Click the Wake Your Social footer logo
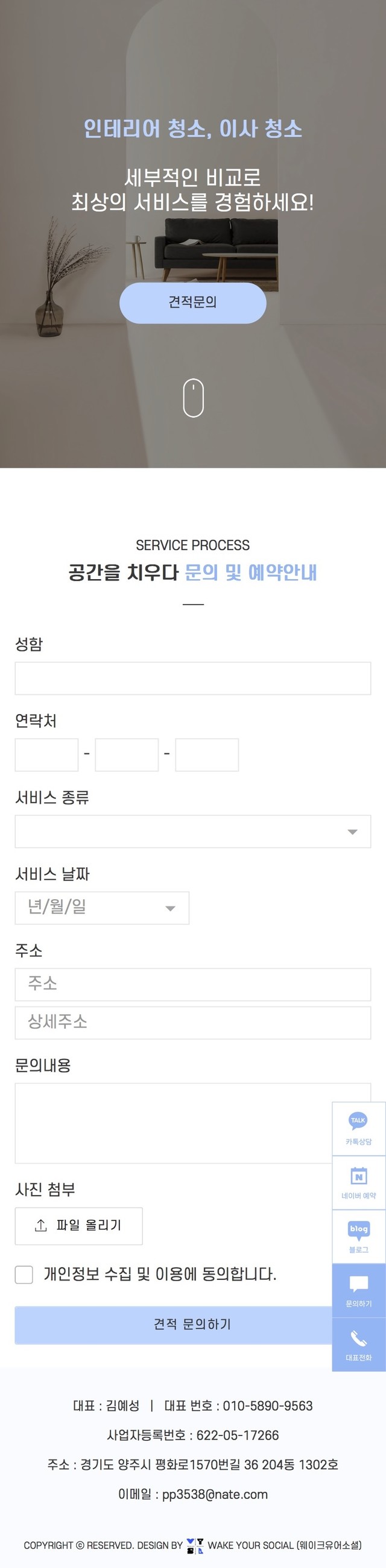This screenshot has width=386, height=1568. (x=195, y=1545)
